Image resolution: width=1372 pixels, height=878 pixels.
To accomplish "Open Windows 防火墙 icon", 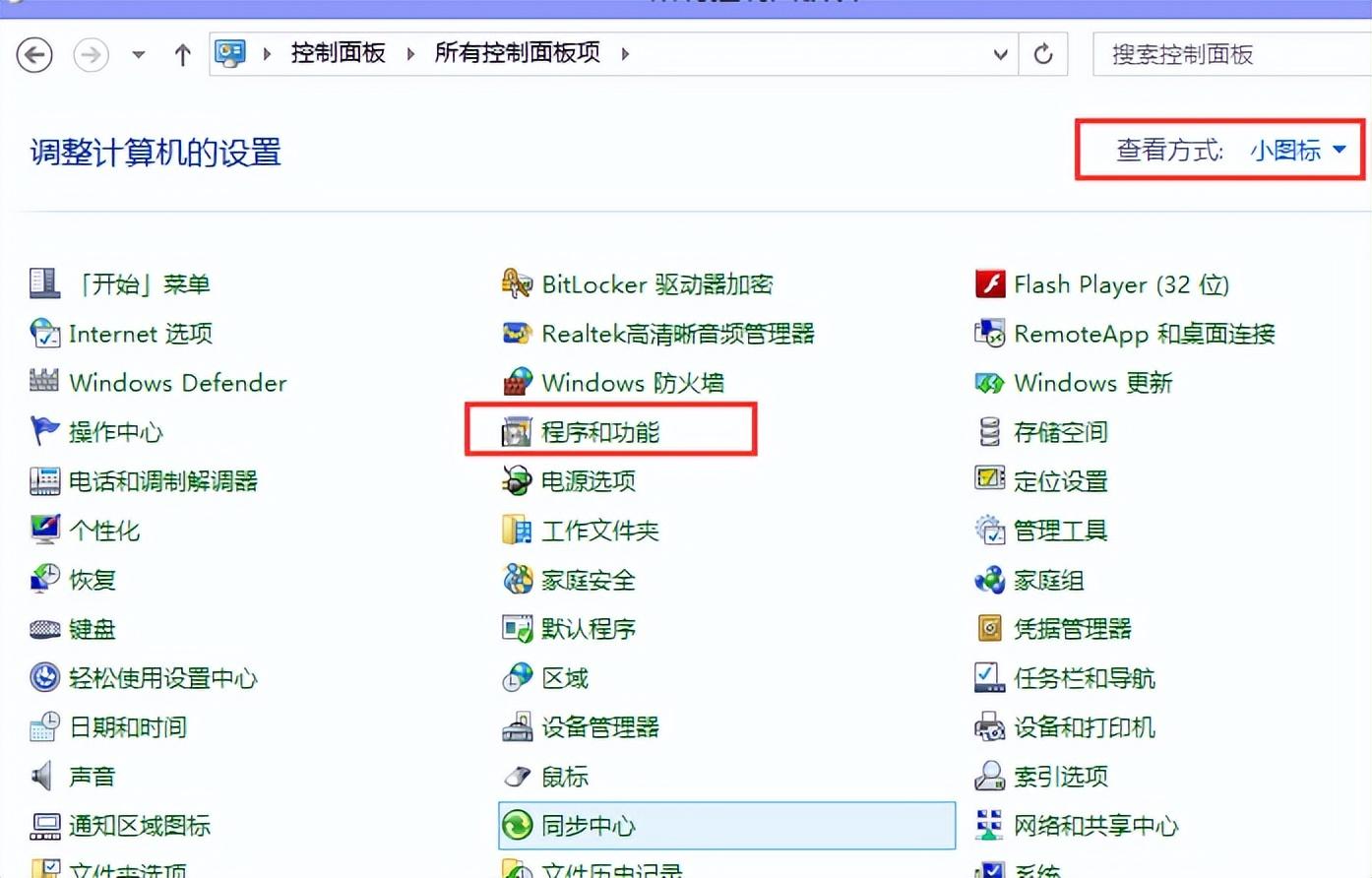I will (517, 382).
